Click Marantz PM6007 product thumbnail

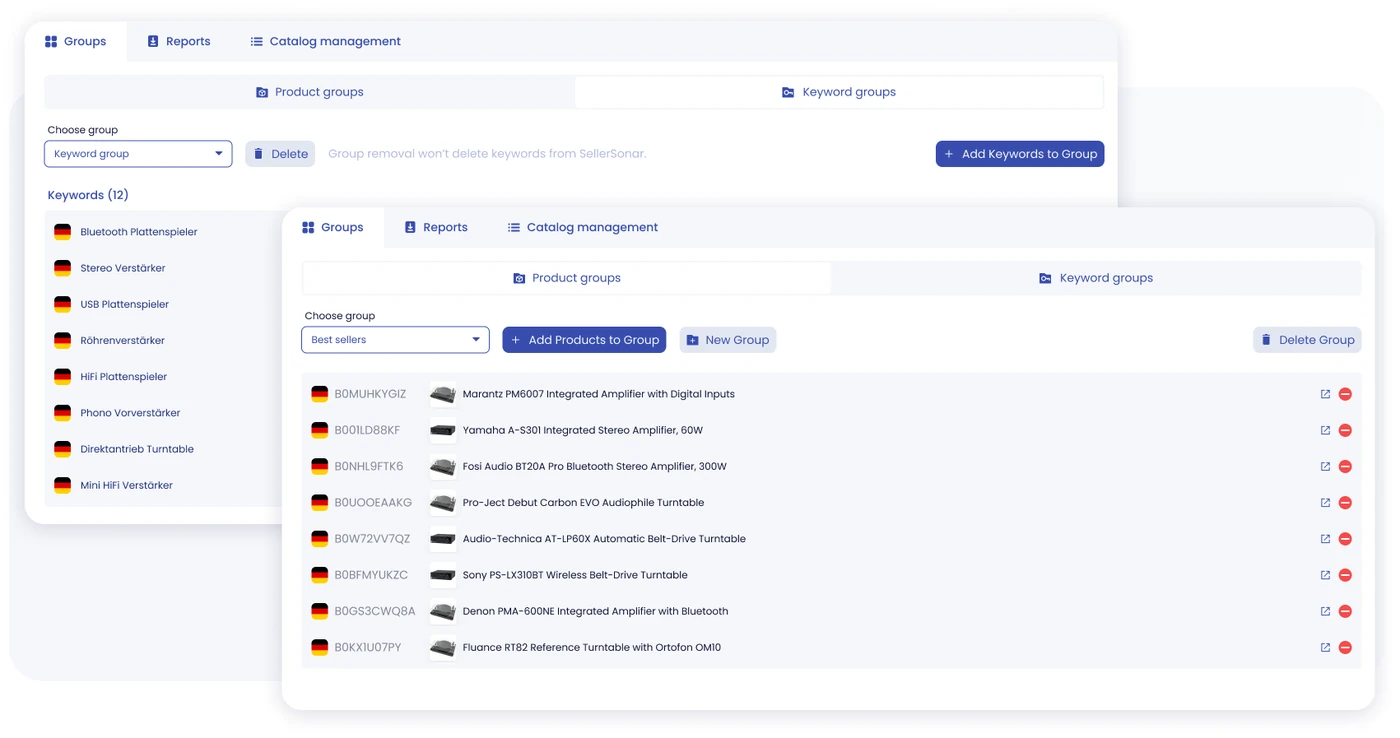442,394
